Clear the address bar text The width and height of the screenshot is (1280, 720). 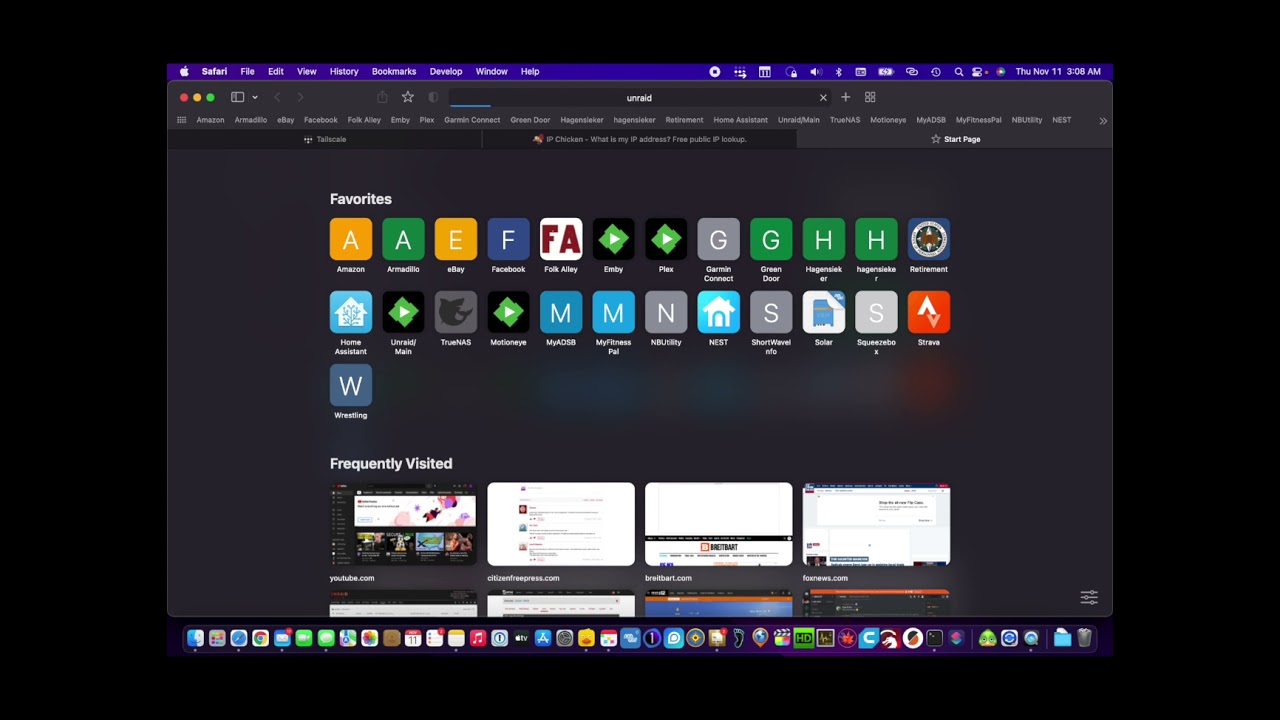pos(823,98)
